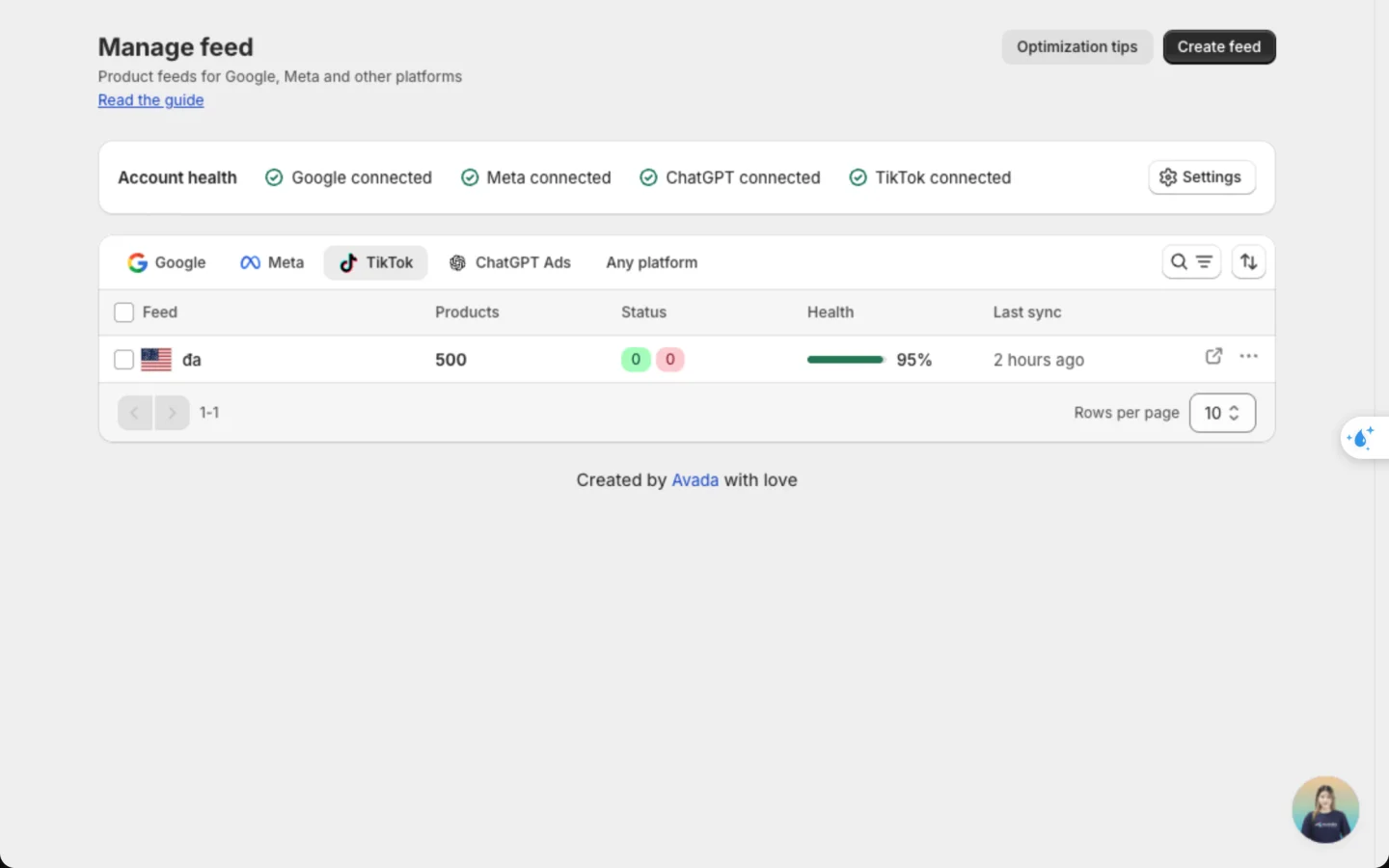Image resolution: width=1389 pixels, height=868 pixels.
Task: Click the da feed name
Action: tap(192, 360)
